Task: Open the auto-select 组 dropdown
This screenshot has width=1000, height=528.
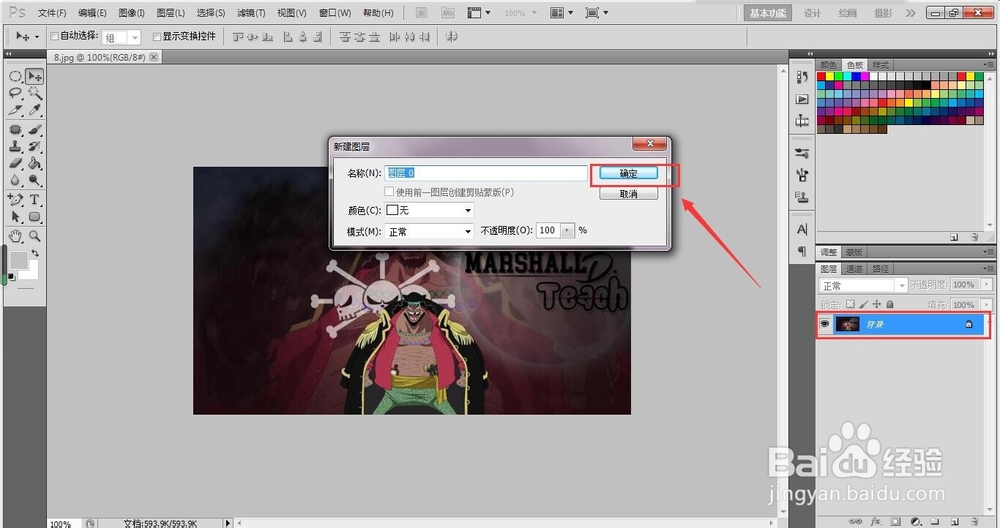Action: [x=121, y=38]
